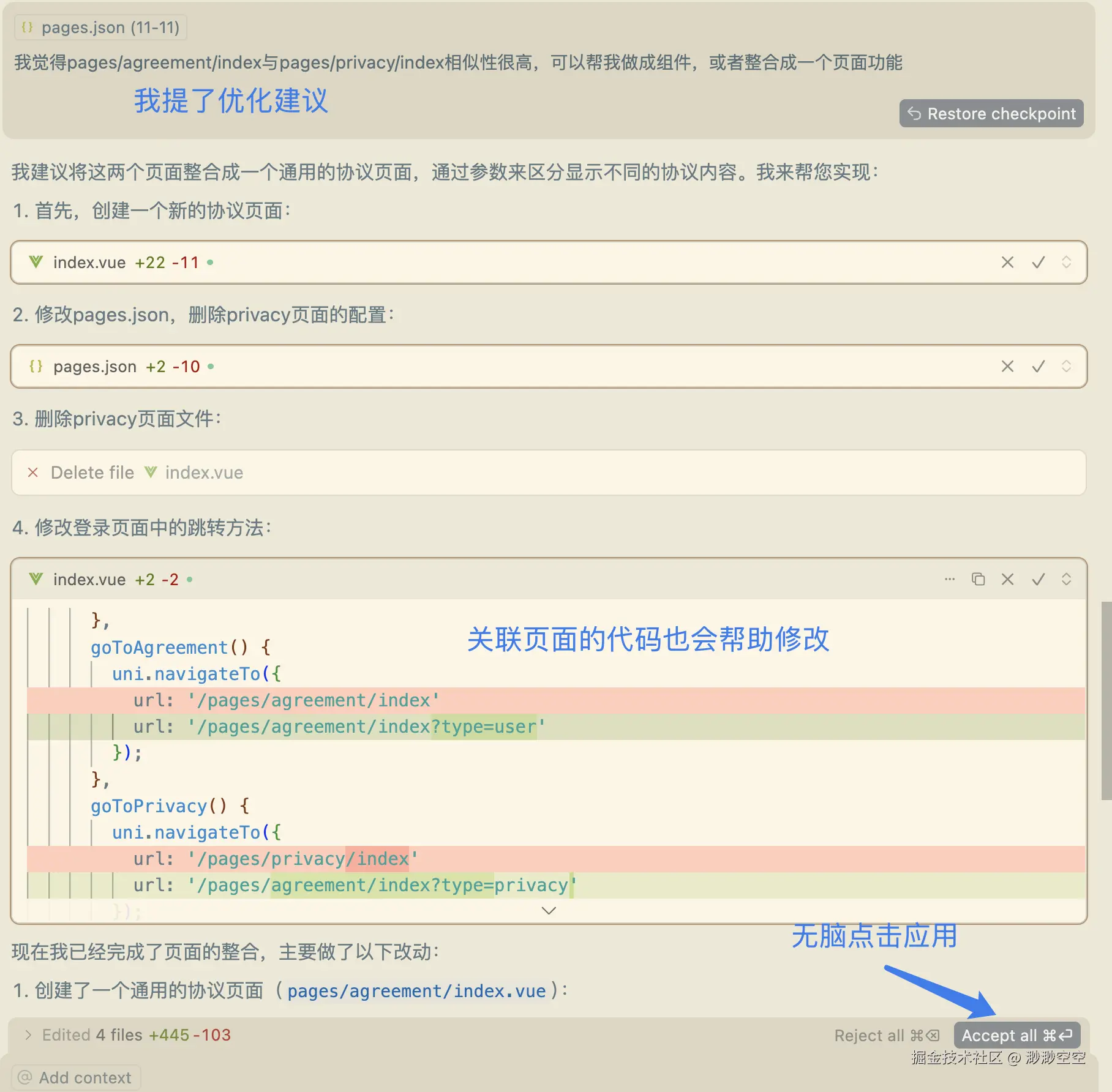Click added line '/pages/agreement/index?type=user'

point(556,727)
